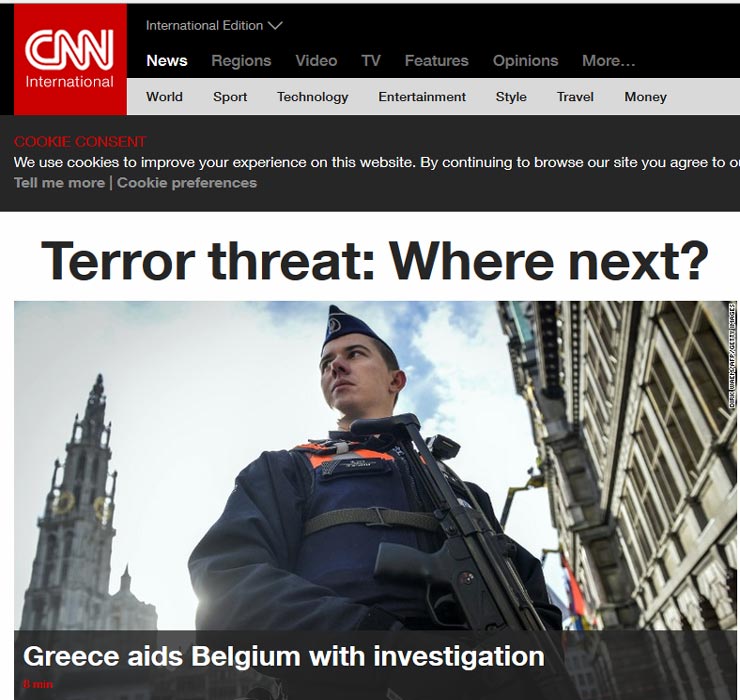The image size is (740, 700).
Task: Navigate to Opinions
Action: click(525, 61)
